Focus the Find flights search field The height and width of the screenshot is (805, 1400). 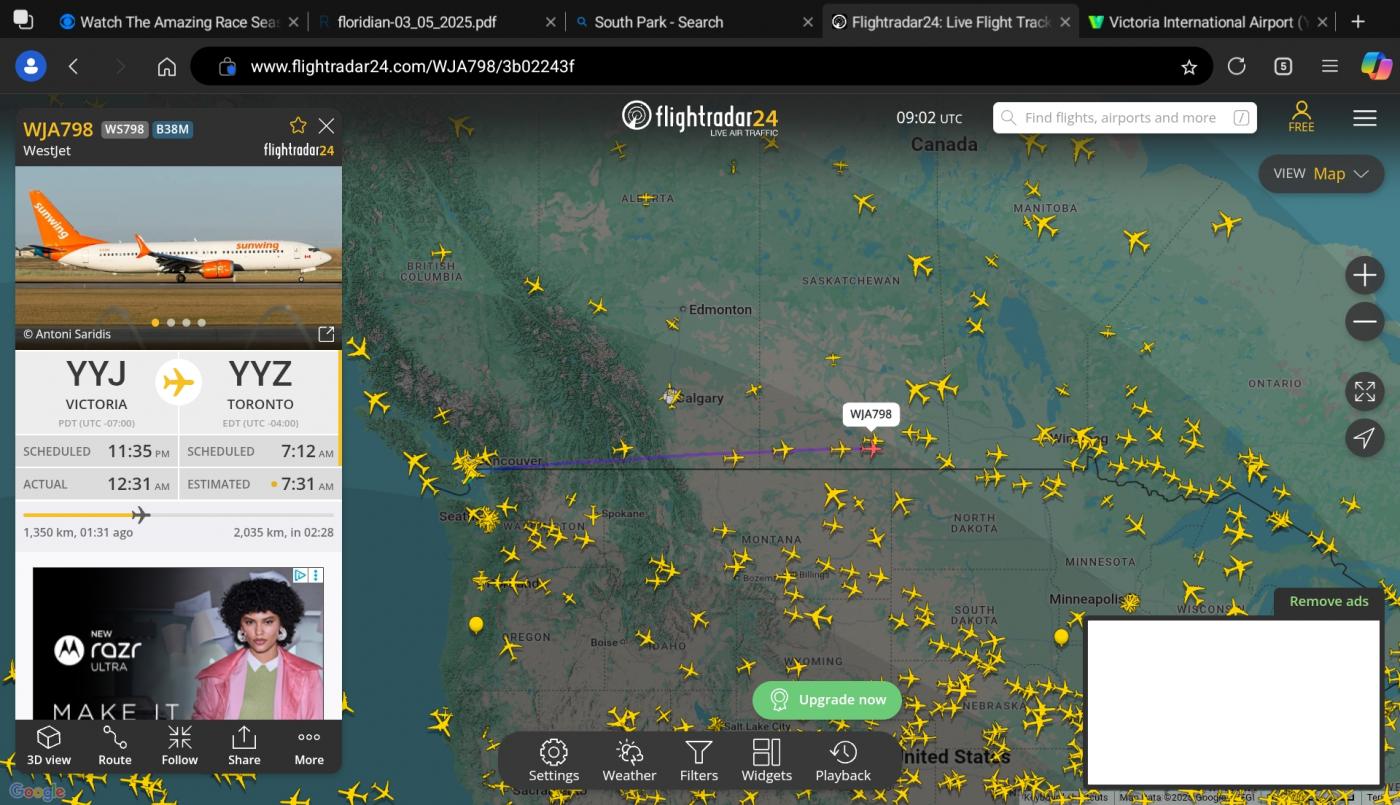point(1125,118)
